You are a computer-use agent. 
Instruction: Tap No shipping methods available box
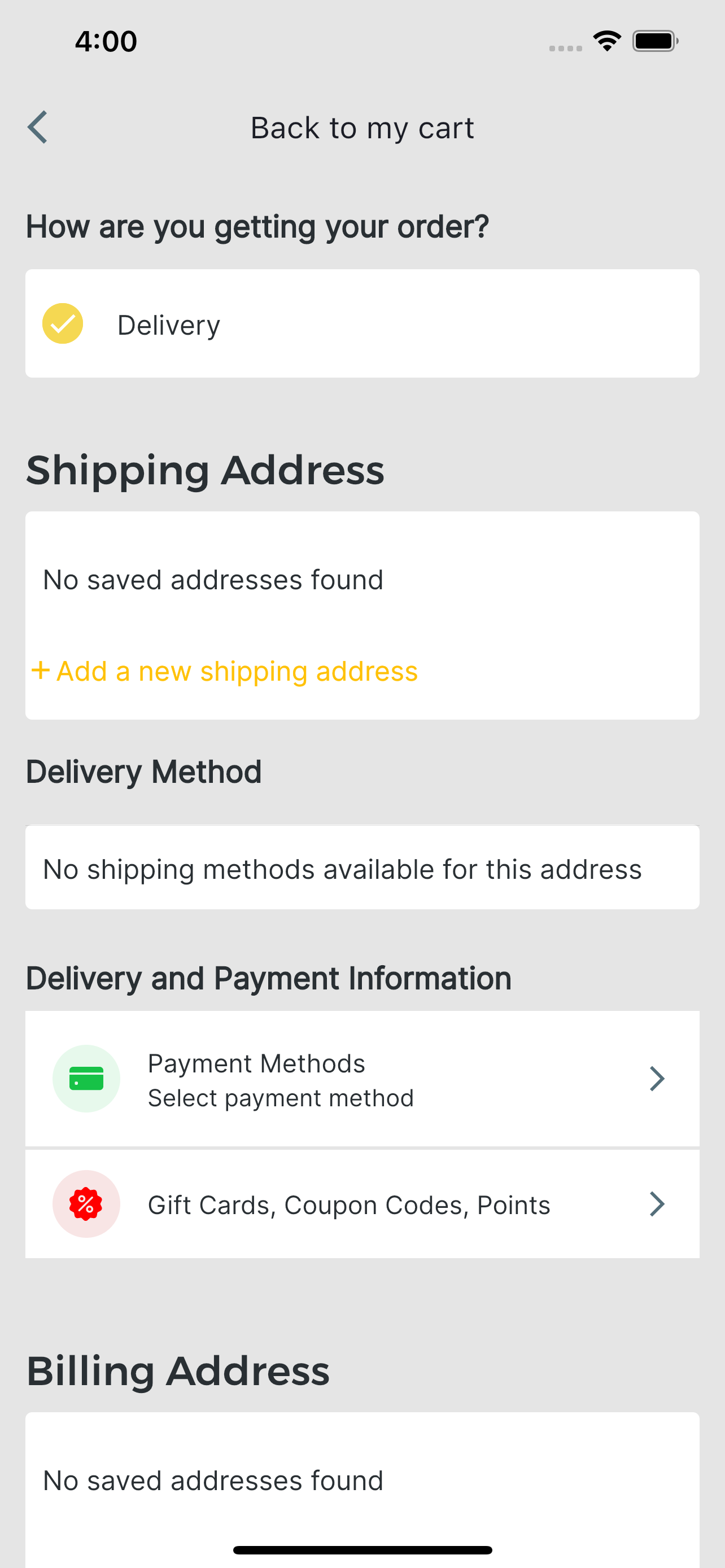coord(362,868)
